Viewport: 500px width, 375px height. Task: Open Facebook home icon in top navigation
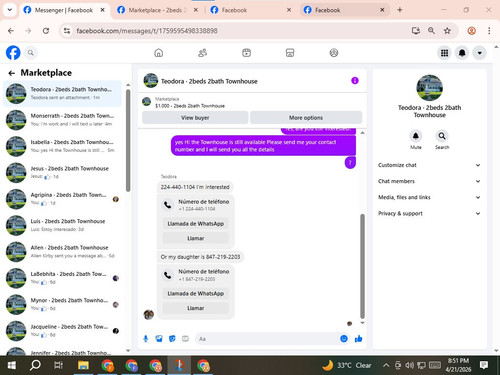coord(159,53)
